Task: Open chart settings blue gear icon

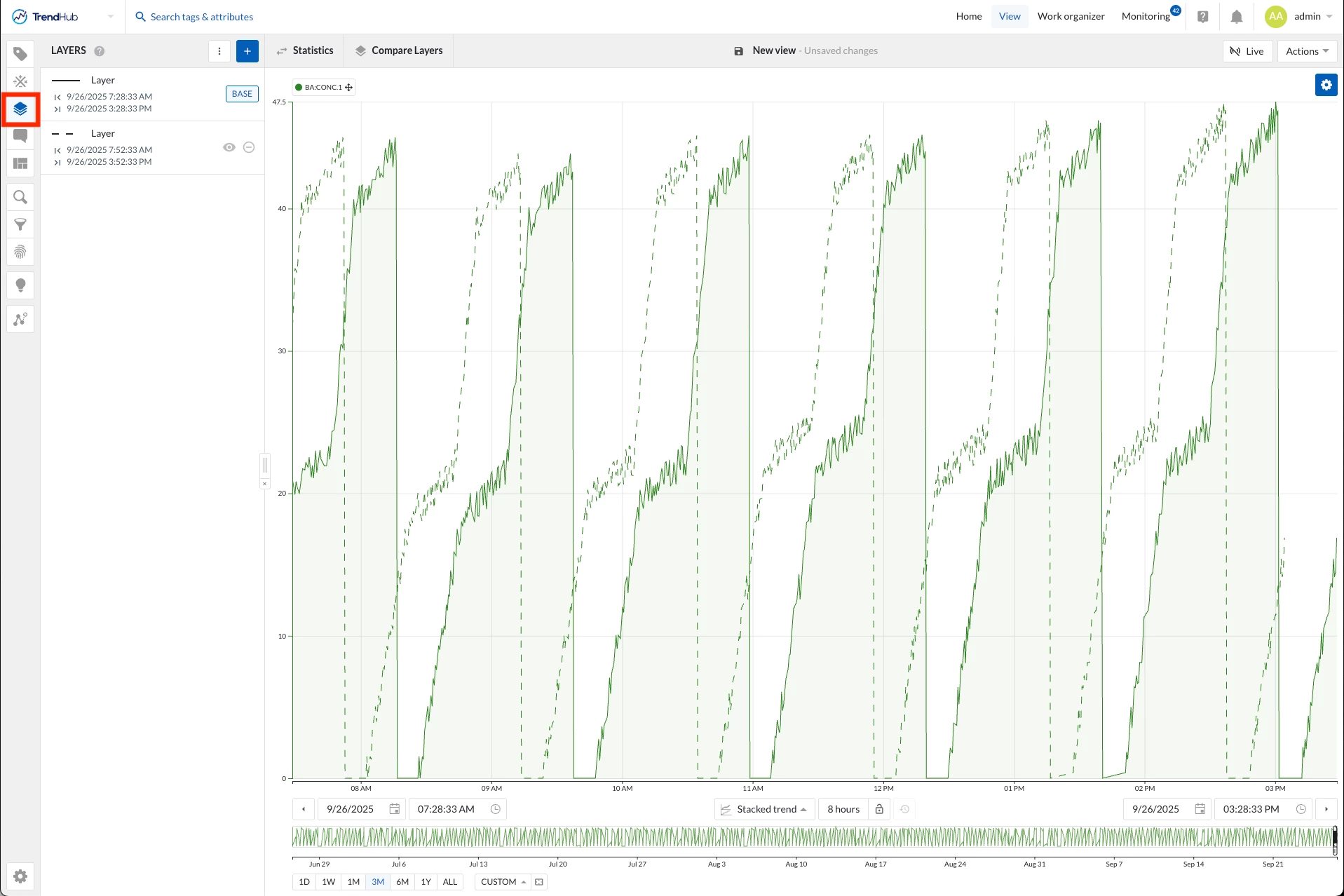Action: (1326, 85)
